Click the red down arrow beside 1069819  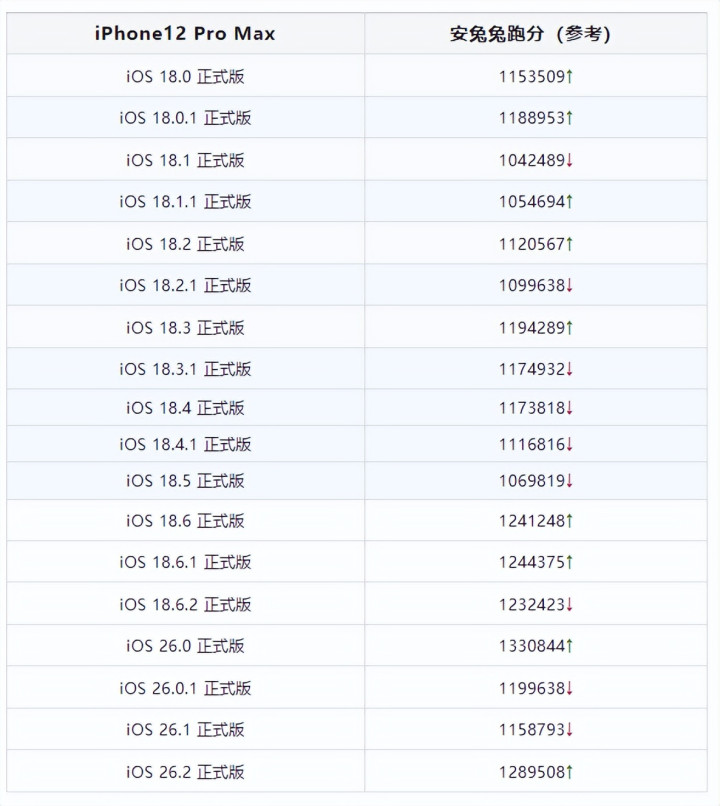[569, 481]
